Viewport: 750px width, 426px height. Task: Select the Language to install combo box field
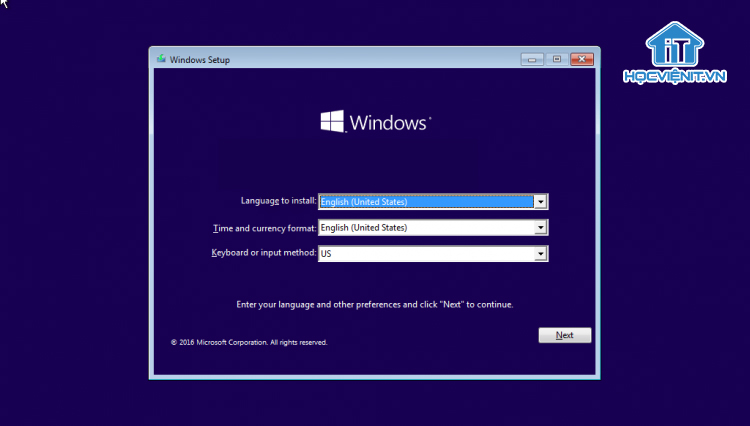point(433,202)
